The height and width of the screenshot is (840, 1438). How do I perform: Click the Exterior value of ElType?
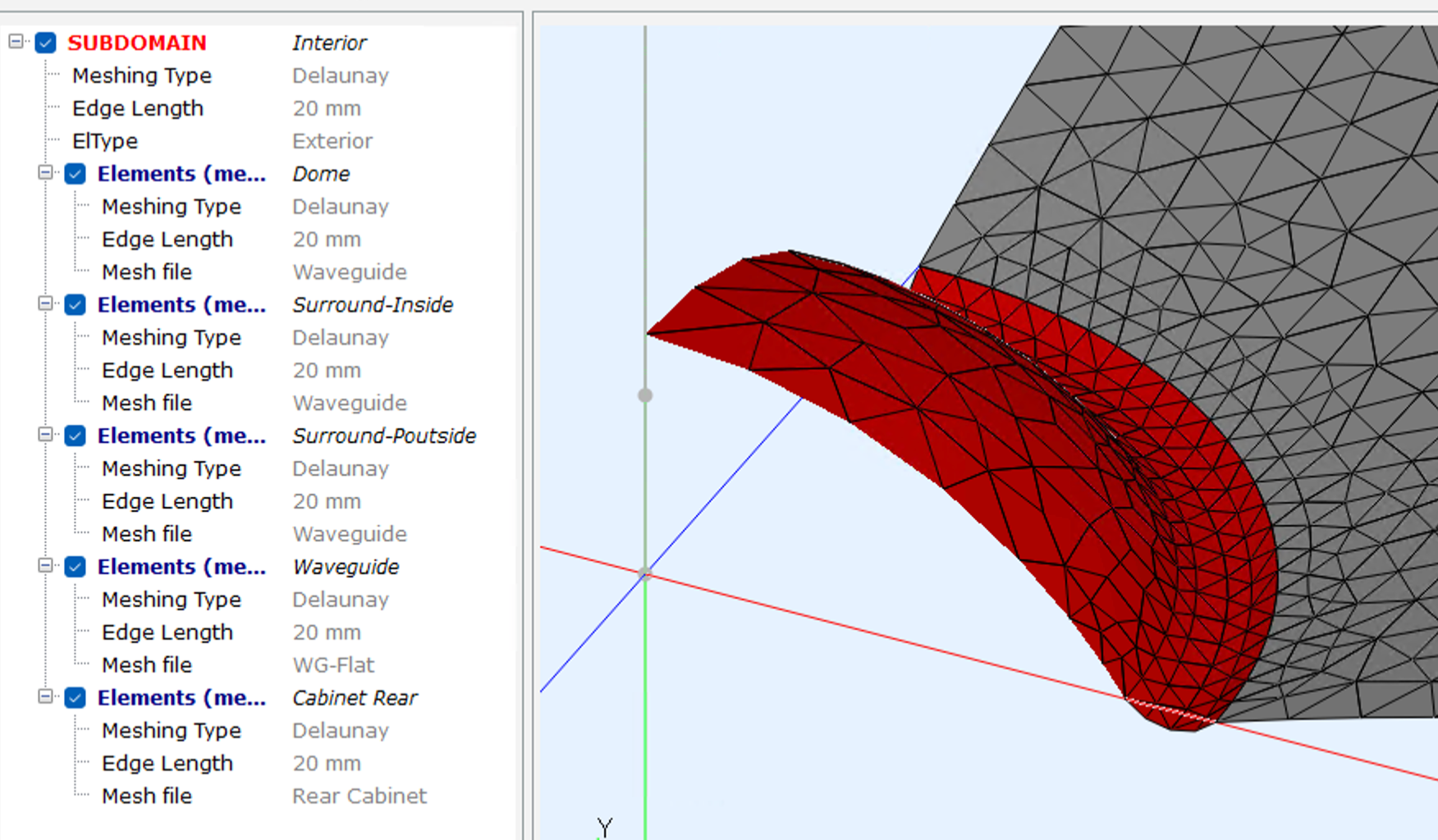click(332, 141)
